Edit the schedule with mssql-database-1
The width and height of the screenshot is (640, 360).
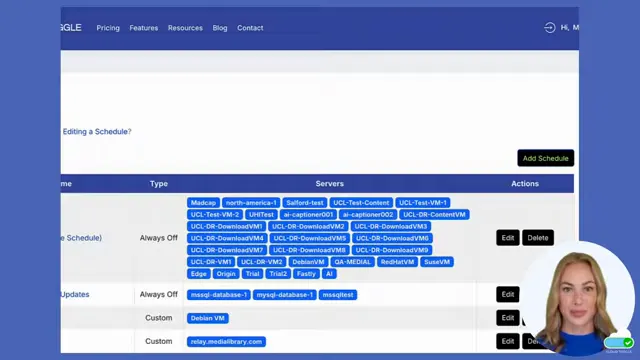pyautogui.click(x=508, y=294)
